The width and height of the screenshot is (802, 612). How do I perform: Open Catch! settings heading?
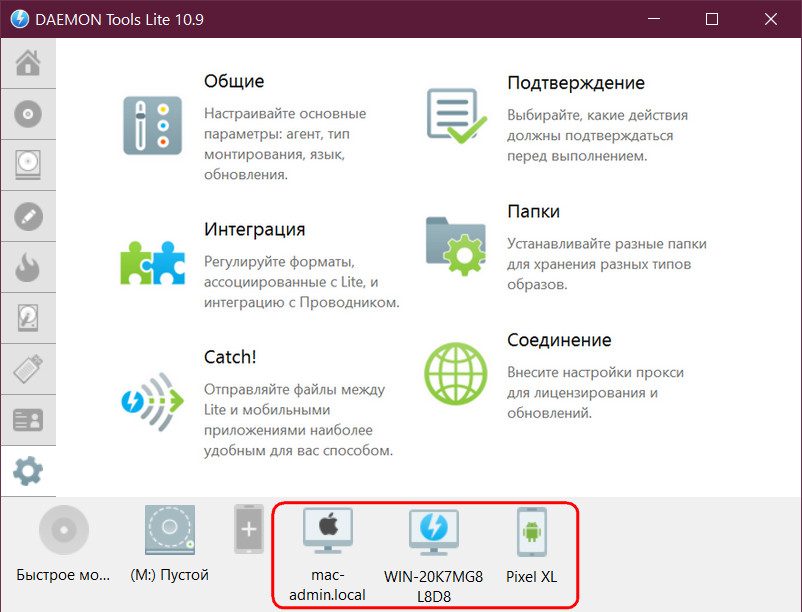tap(230, 357)
